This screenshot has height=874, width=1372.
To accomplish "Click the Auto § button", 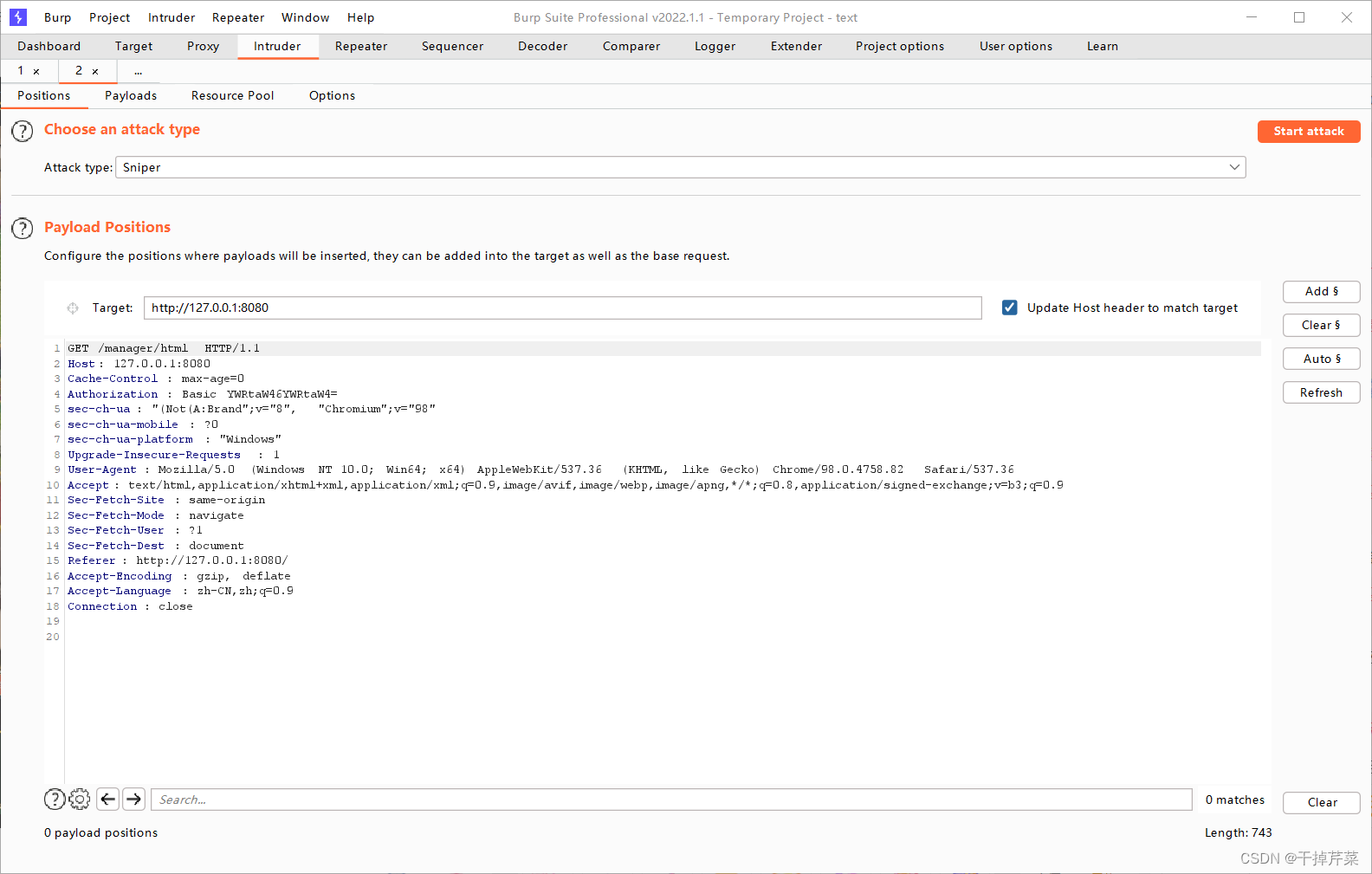I will [x=1322, y=359].
